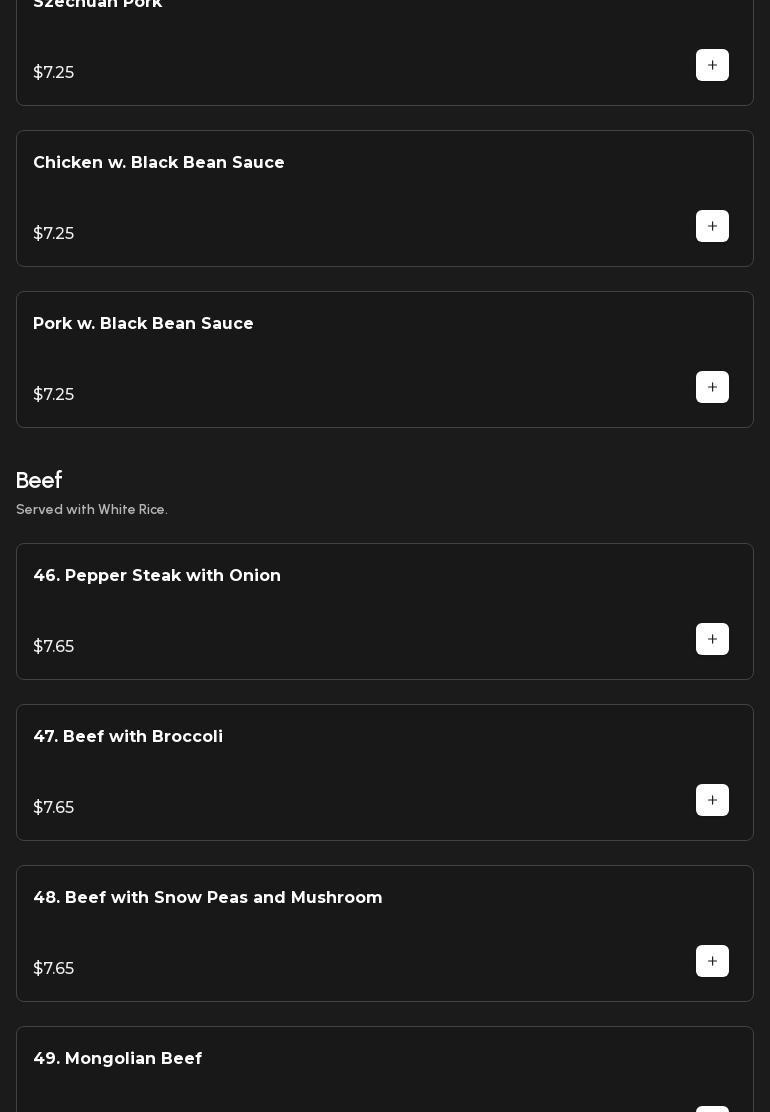Click the $7.25 price under Szechuan Pork
770x1112 pixels.
(x=54, y=73)
